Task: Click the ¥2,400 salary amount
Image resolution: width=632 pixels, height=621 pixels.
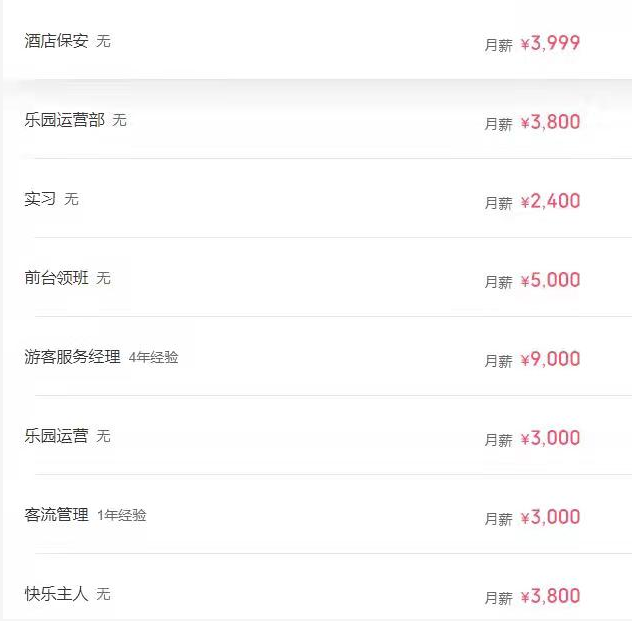Action: point(550,202)
